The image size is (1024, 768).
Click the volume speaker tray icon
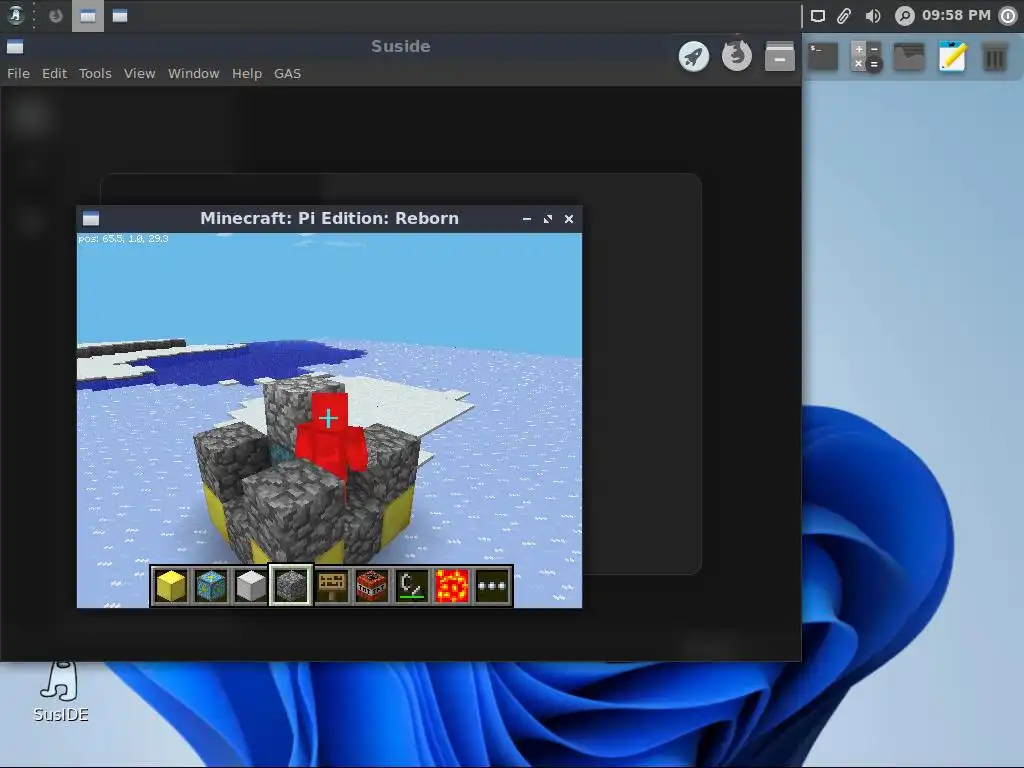pyautogui.click(x=873, y=16)
